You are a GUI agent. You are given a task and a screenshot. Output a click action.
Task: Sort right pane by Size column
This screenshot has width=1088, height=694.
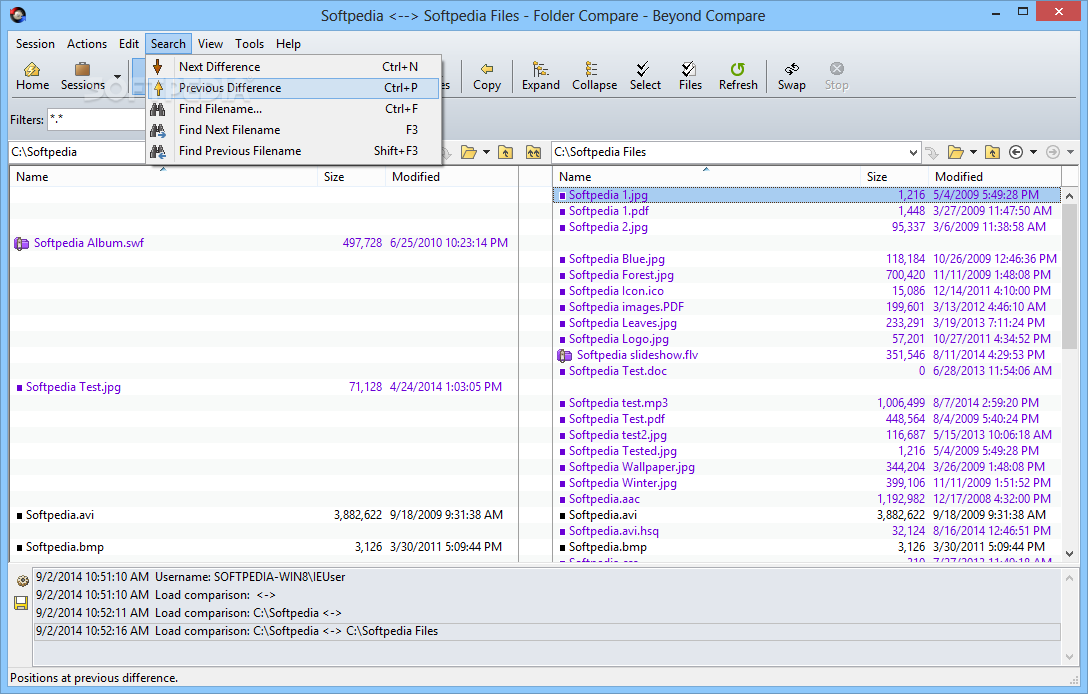[x=894, y=177]
